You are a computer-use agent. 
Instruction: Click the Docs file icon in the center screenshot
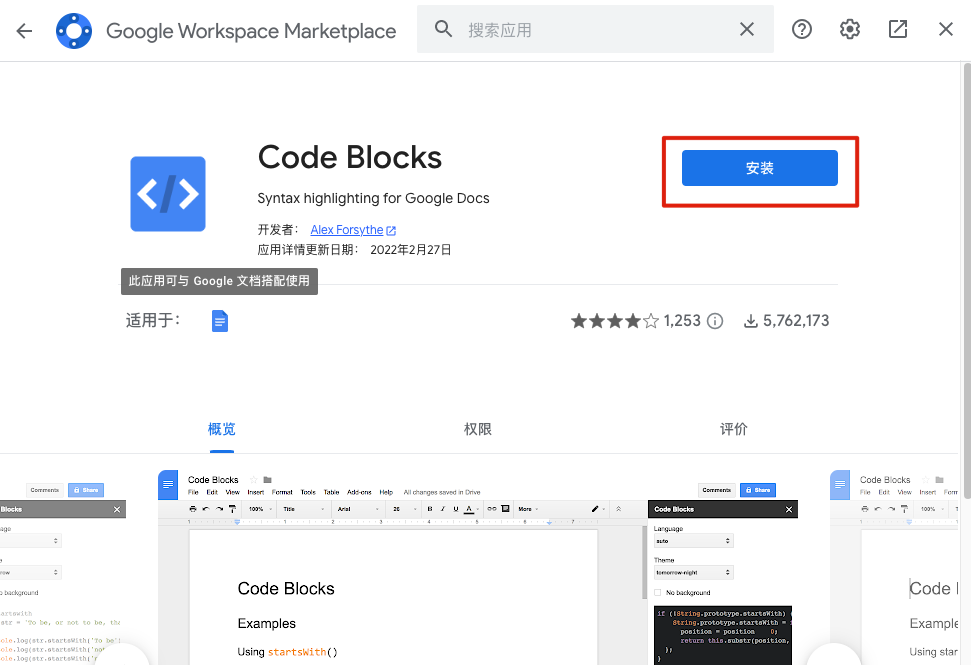(168, 485)
